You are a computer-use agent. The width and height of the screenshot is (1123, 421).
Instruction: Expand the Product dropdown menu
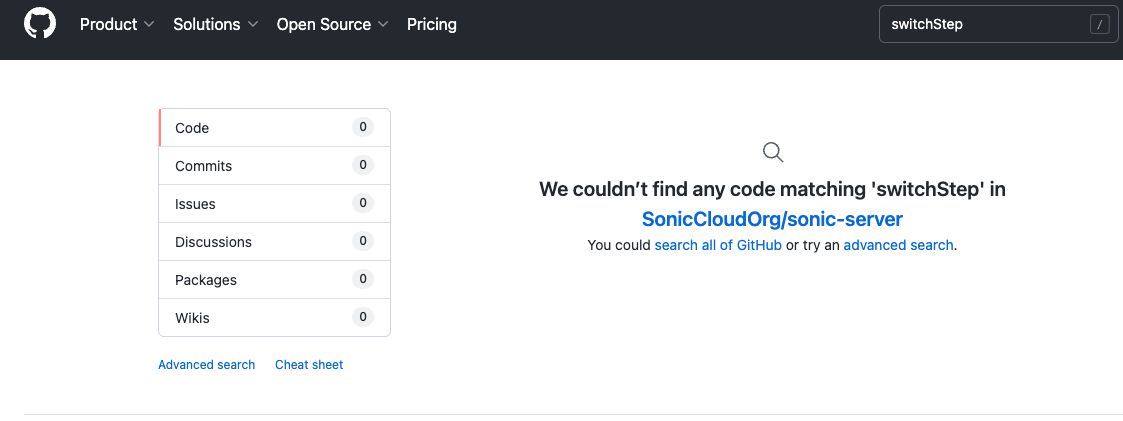(x=117, y=24)
